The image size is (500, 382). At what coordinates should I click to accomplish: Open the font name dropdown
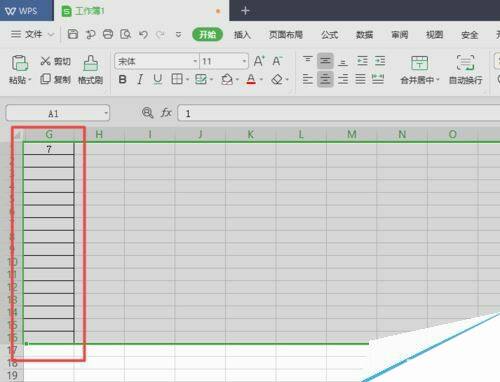click(x=195, y=61)
